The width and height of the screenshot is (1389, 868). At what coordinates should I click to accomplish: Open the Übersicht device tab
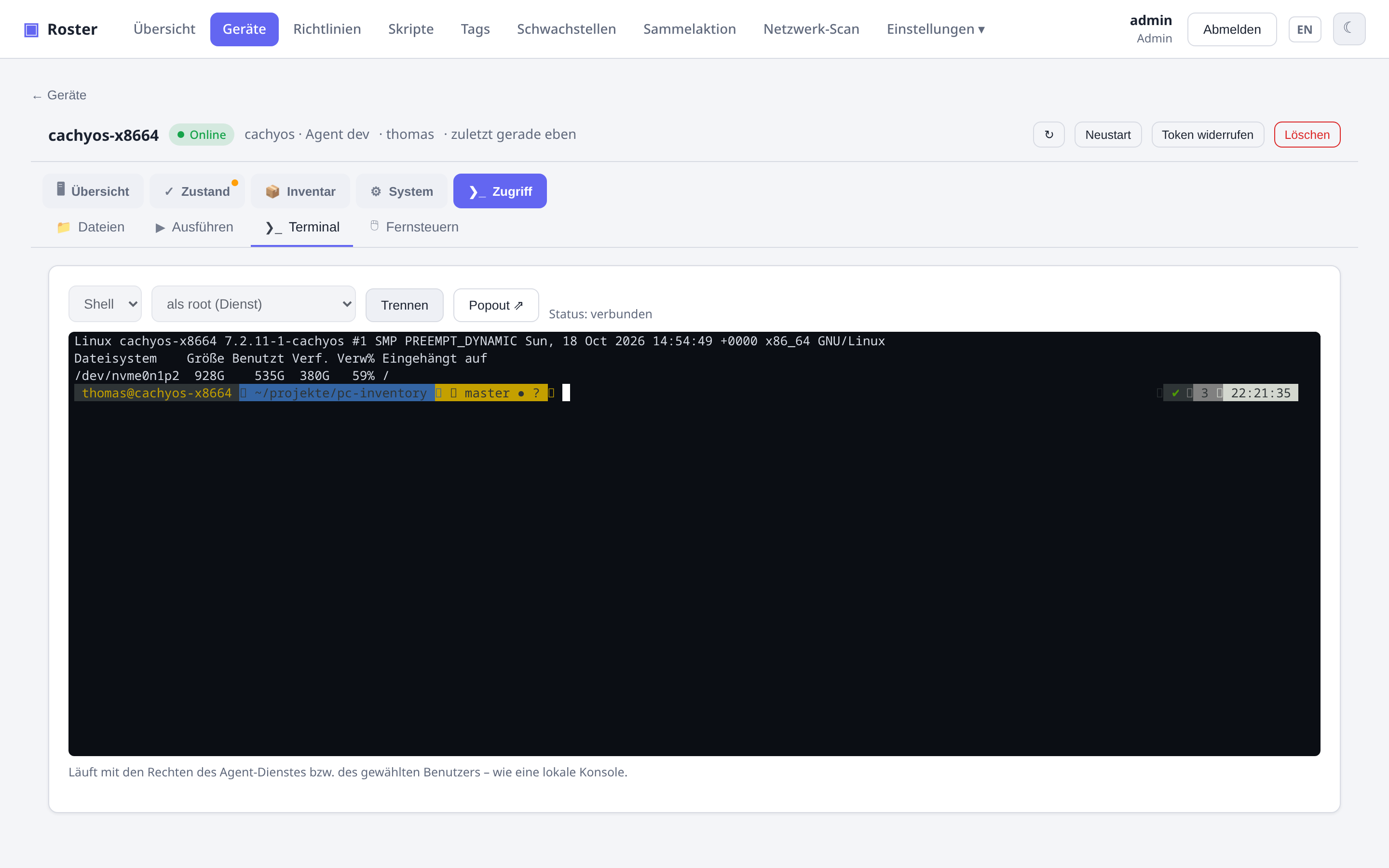coord(93,191)
